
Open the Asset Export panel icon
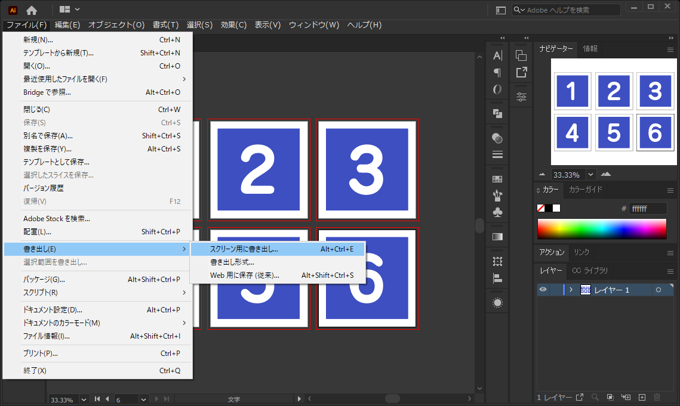(x=521, y=72)
